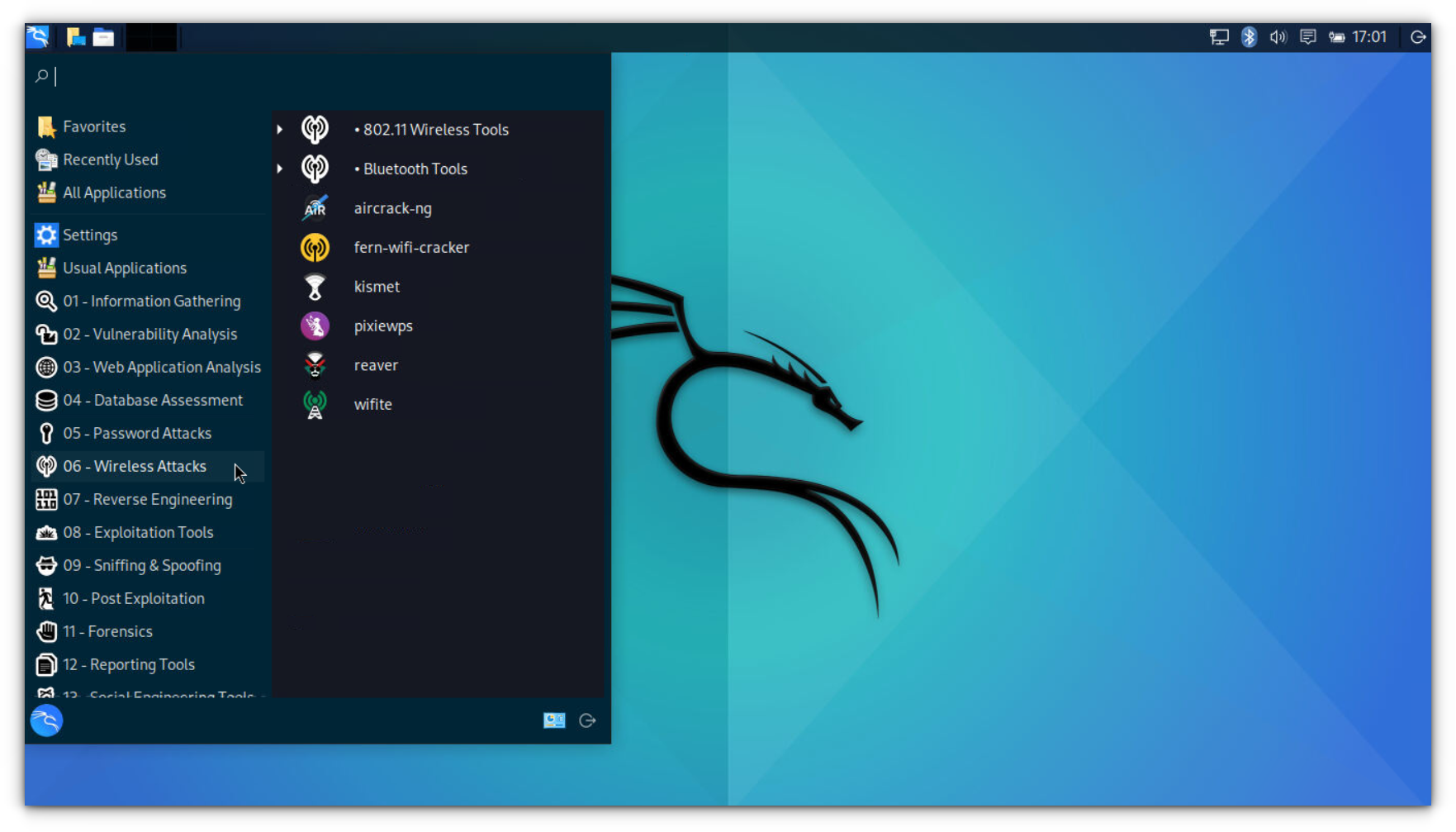Select the pixiewps tool
This screenshot has width=1456, height=832.
(382, 325)
